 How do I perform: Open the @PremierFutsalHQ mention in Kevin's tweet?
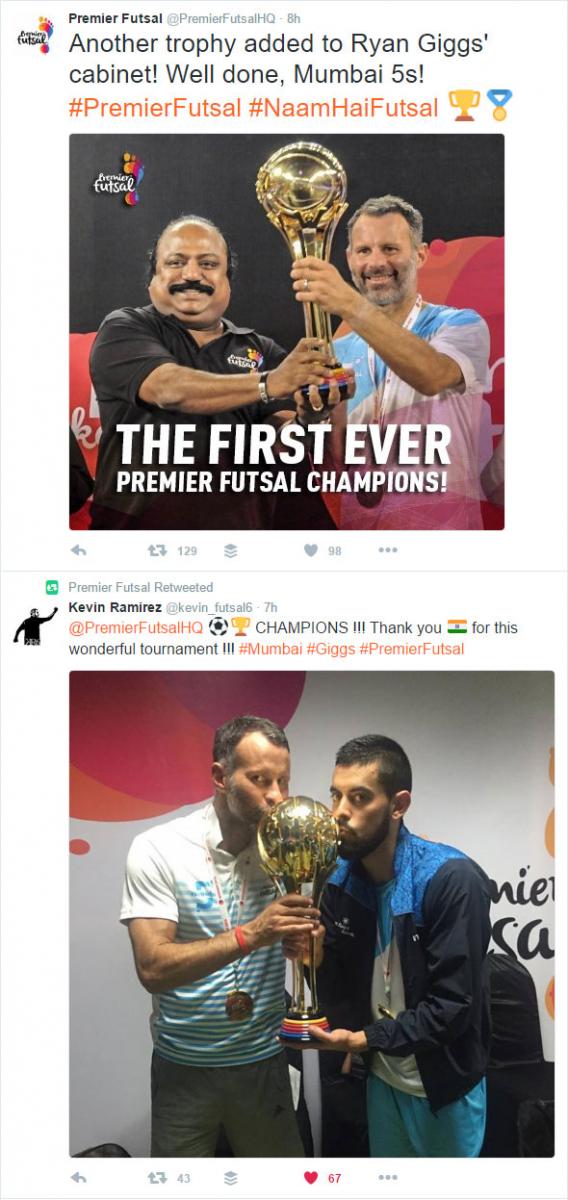[135, 628]
